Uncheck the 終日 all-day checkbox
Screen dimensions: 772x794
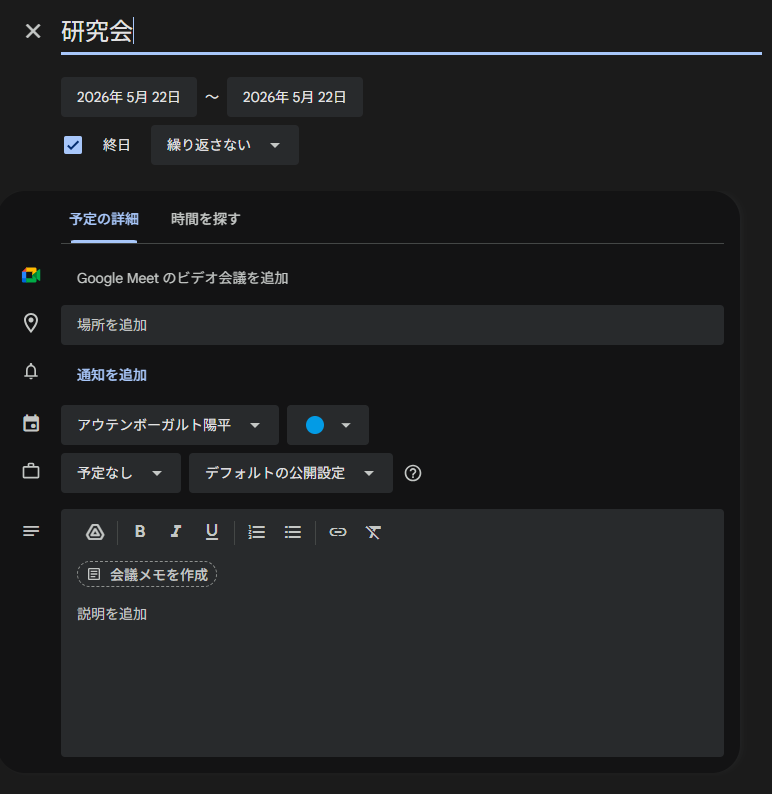(x=73, y=145)
